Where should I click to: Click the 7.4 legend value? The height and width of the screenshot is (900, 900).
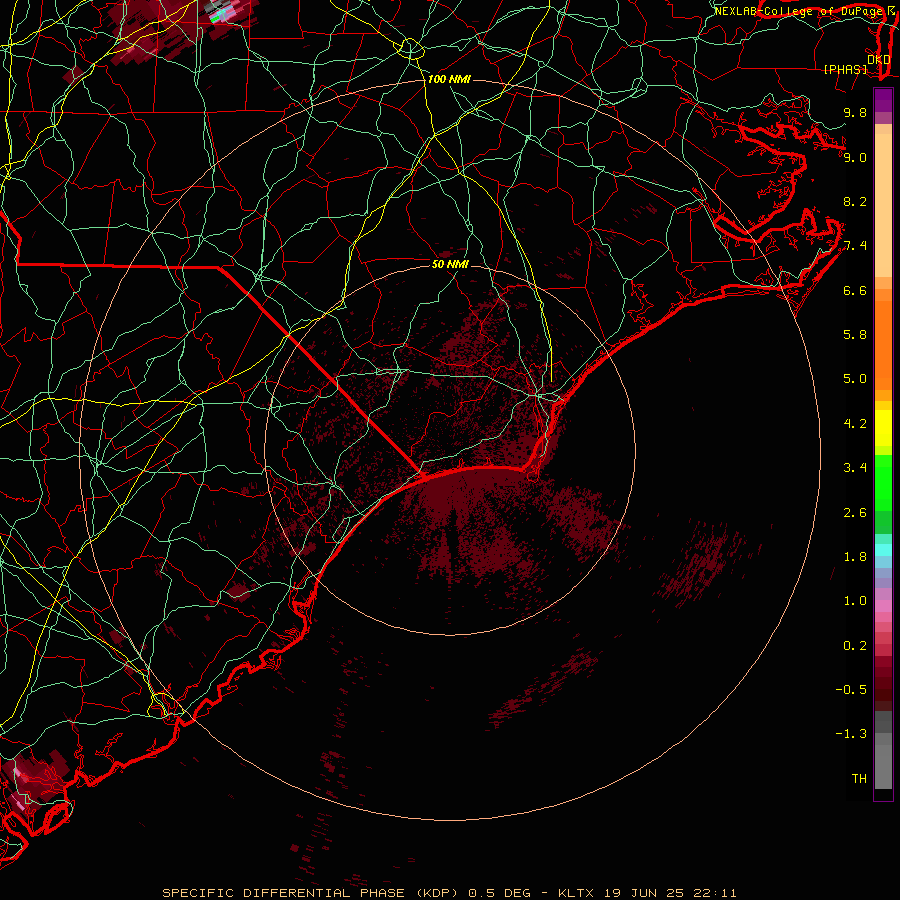pos(855,246)
